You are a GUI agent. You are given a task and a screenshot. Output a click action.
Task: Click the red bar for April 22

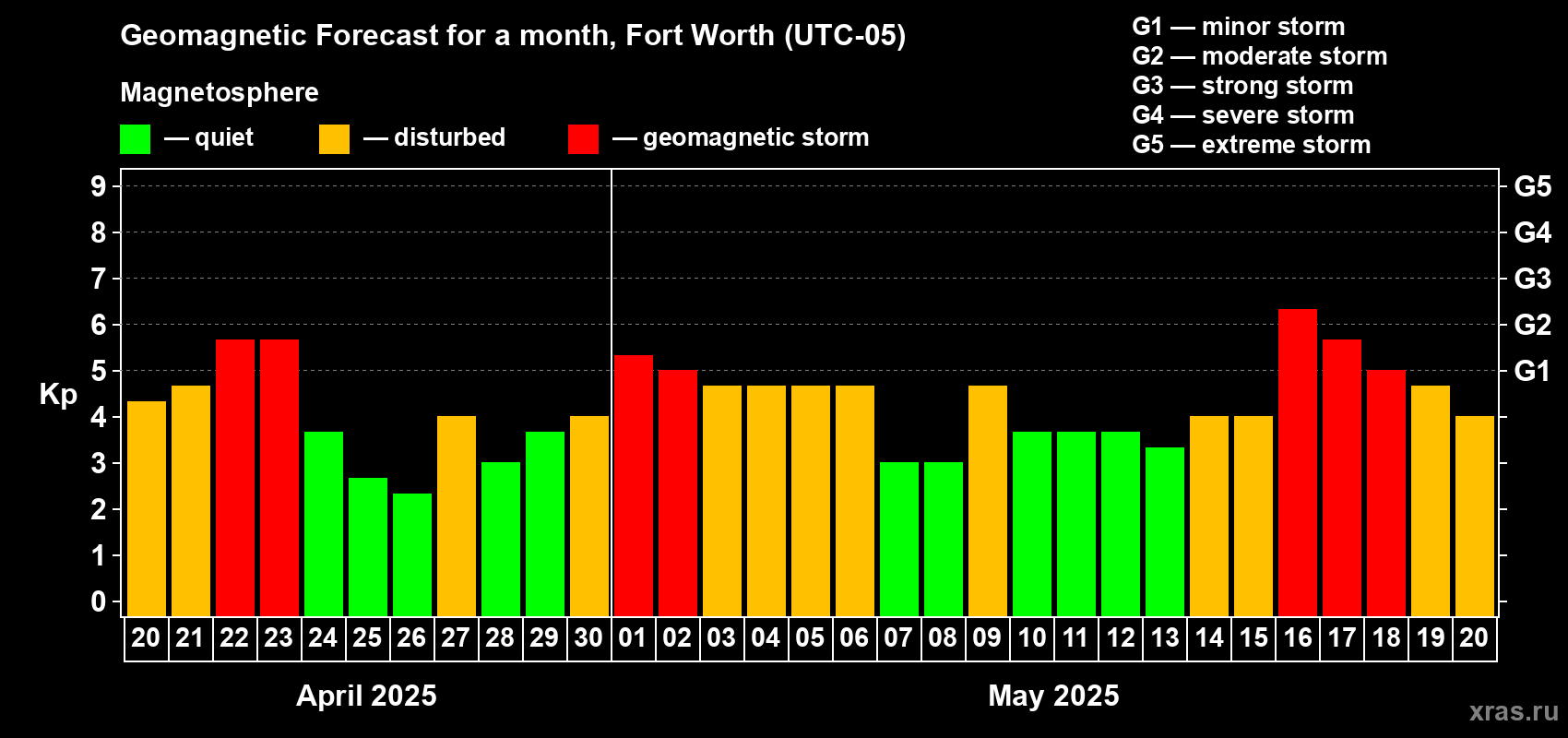pyautogui.click(x=235, y=478)
